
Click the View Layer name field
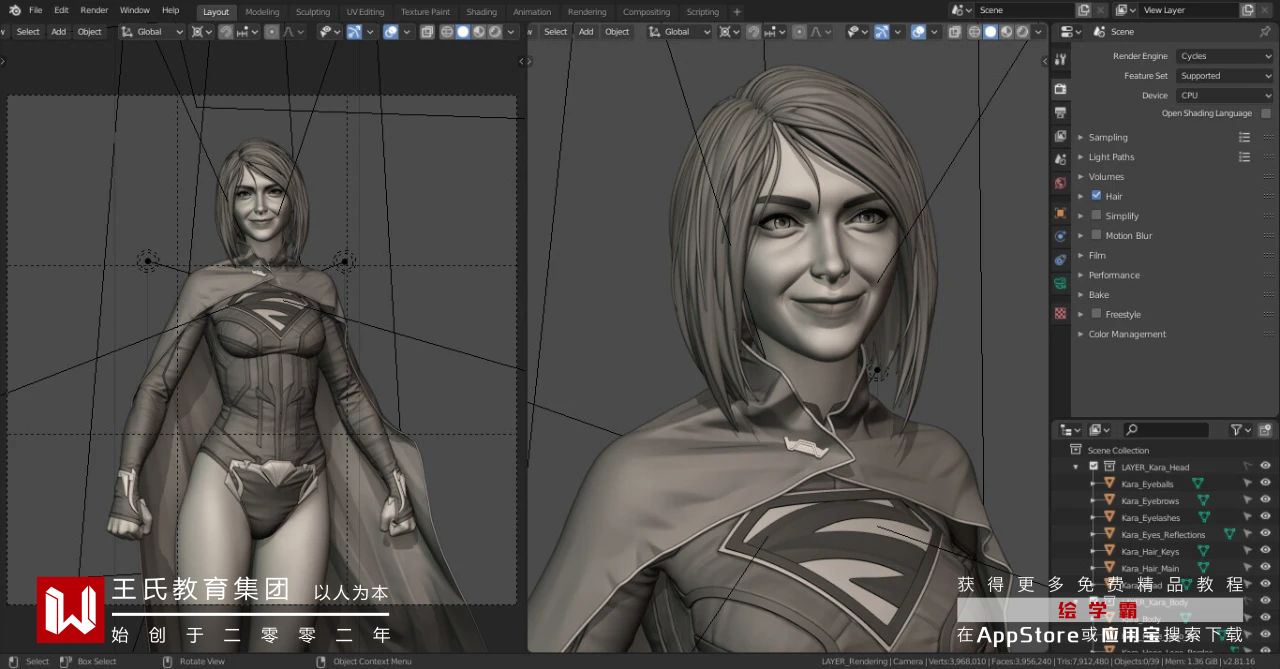point(1190,10)
